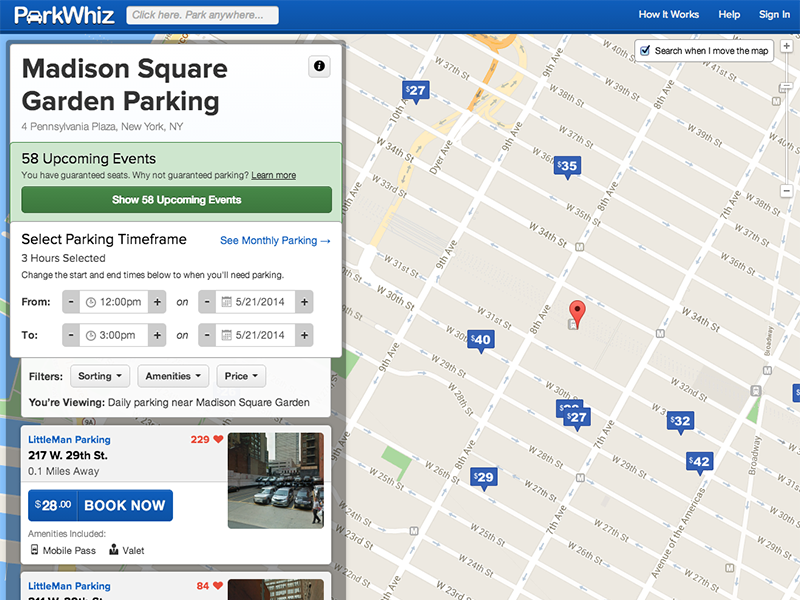
Task: Open the Price filter dropdown
Action: (241, 376)
